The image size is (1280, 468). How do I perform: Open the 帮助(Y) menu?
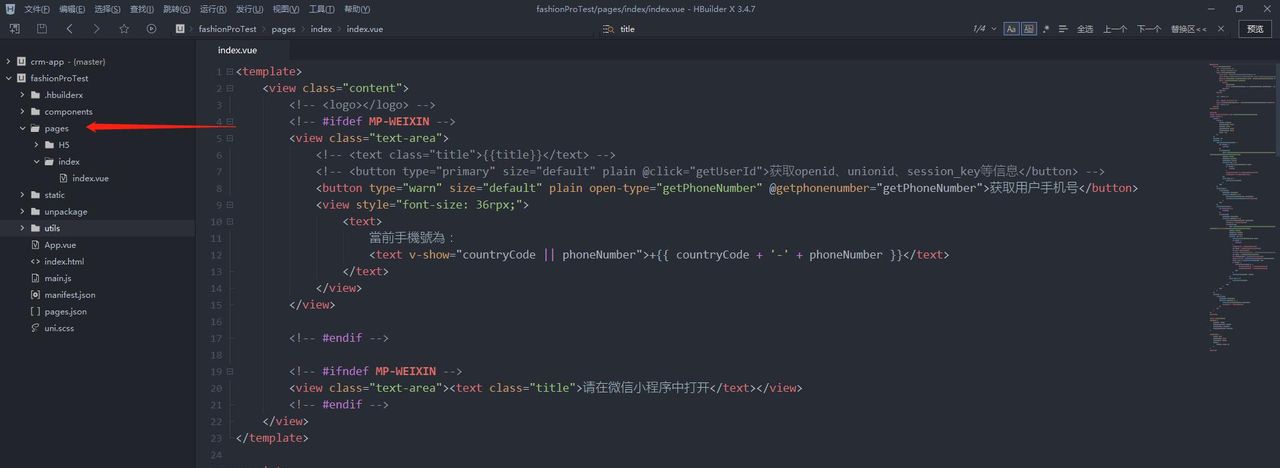pos(357,9)
